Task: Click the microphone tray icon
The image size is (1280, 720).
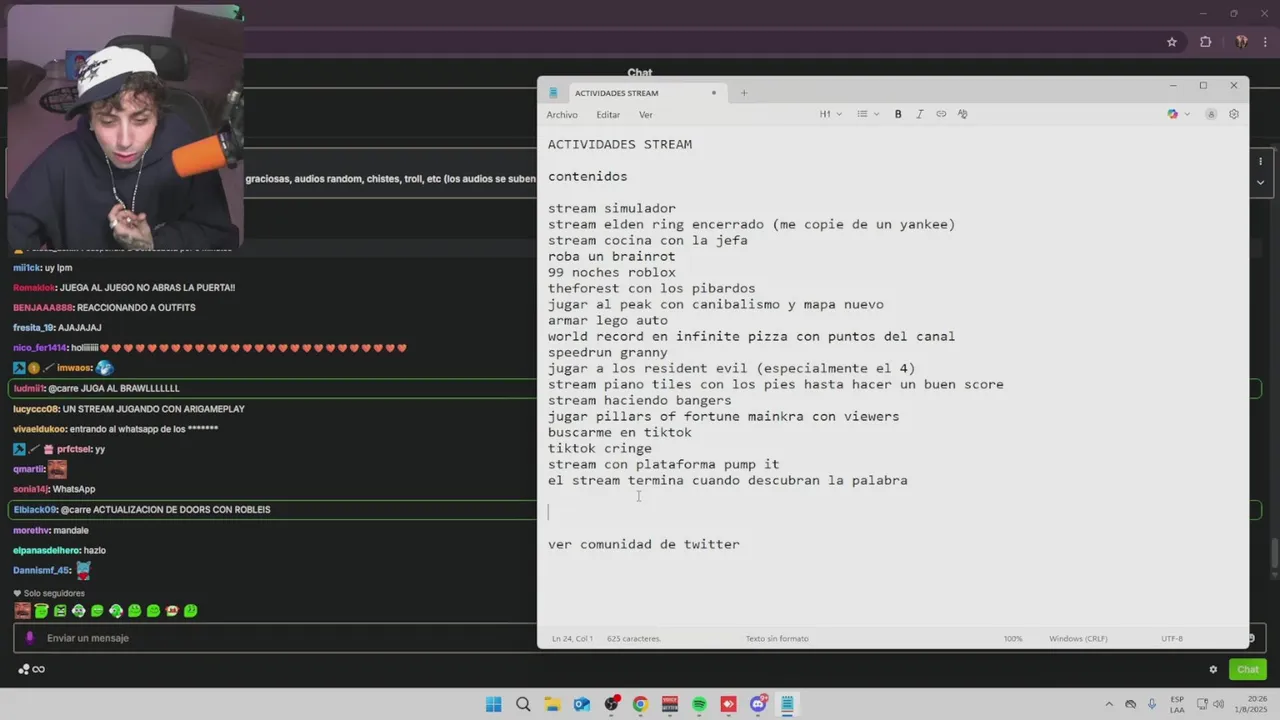Action: coord(1152,704)
